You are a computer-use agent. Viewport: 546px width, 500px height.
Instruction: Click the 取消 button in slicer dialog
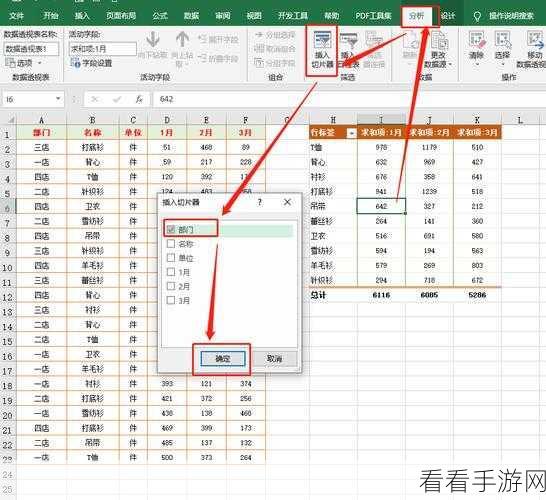274,359
